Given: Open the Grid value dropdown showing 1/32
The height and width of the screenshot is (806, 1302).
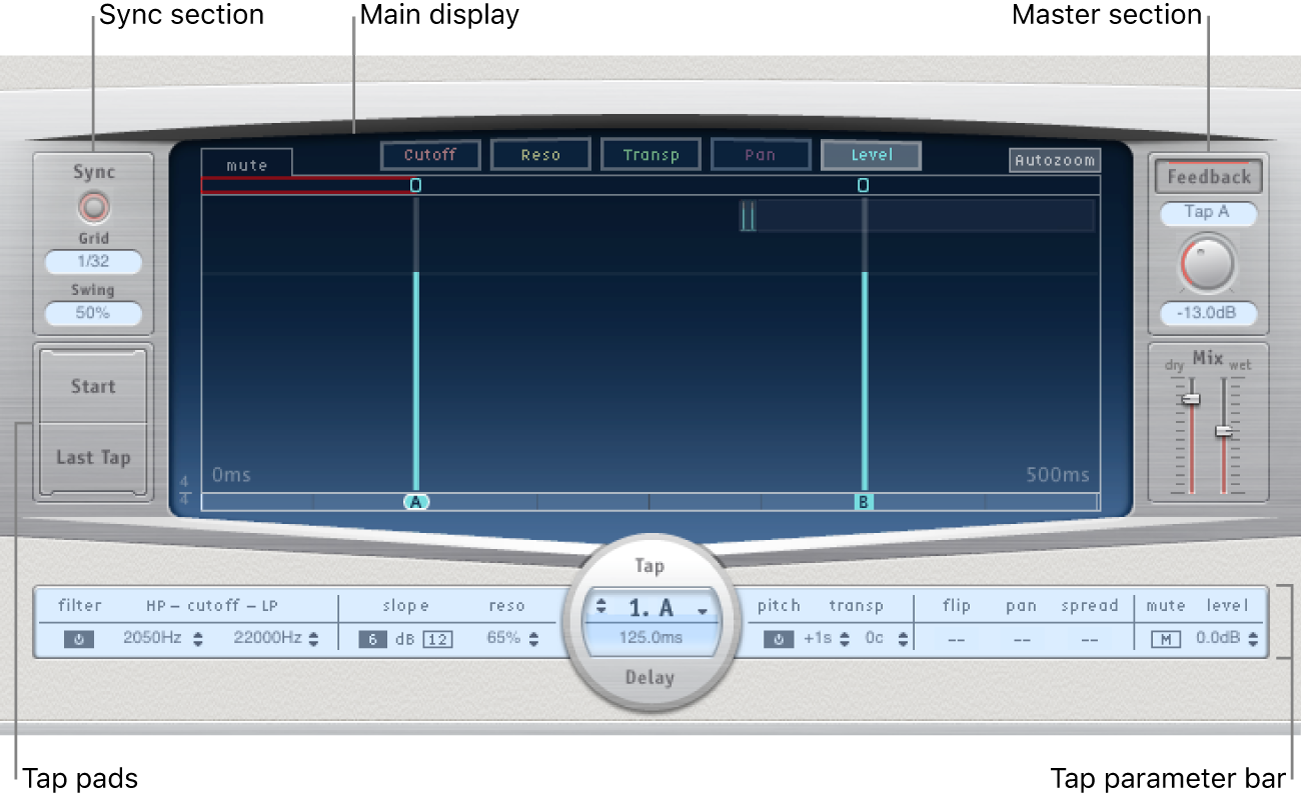Looking at the screenshot, I should 92,261.
